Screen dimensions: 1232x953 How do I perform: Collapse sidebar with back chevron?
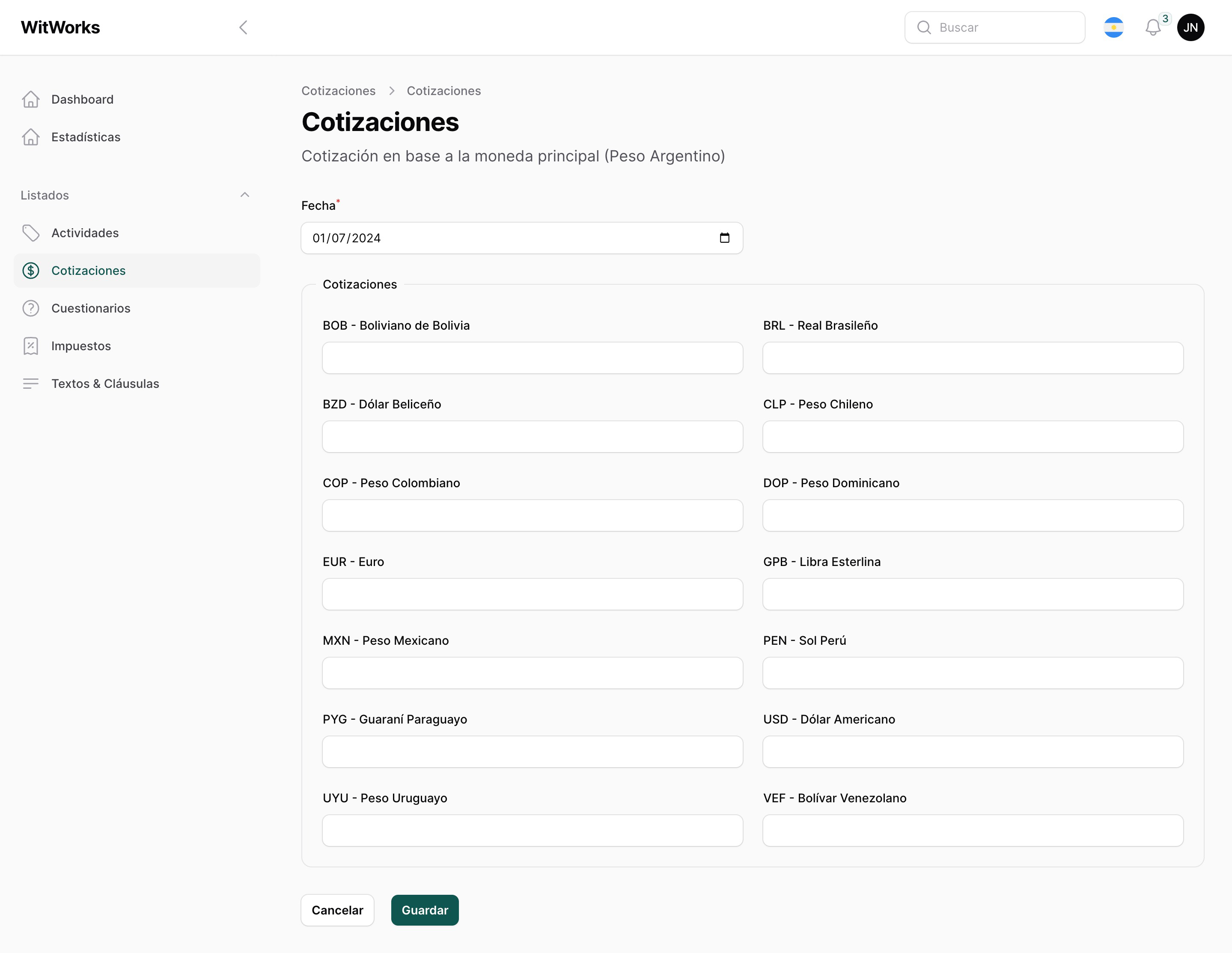click(243, 28)
